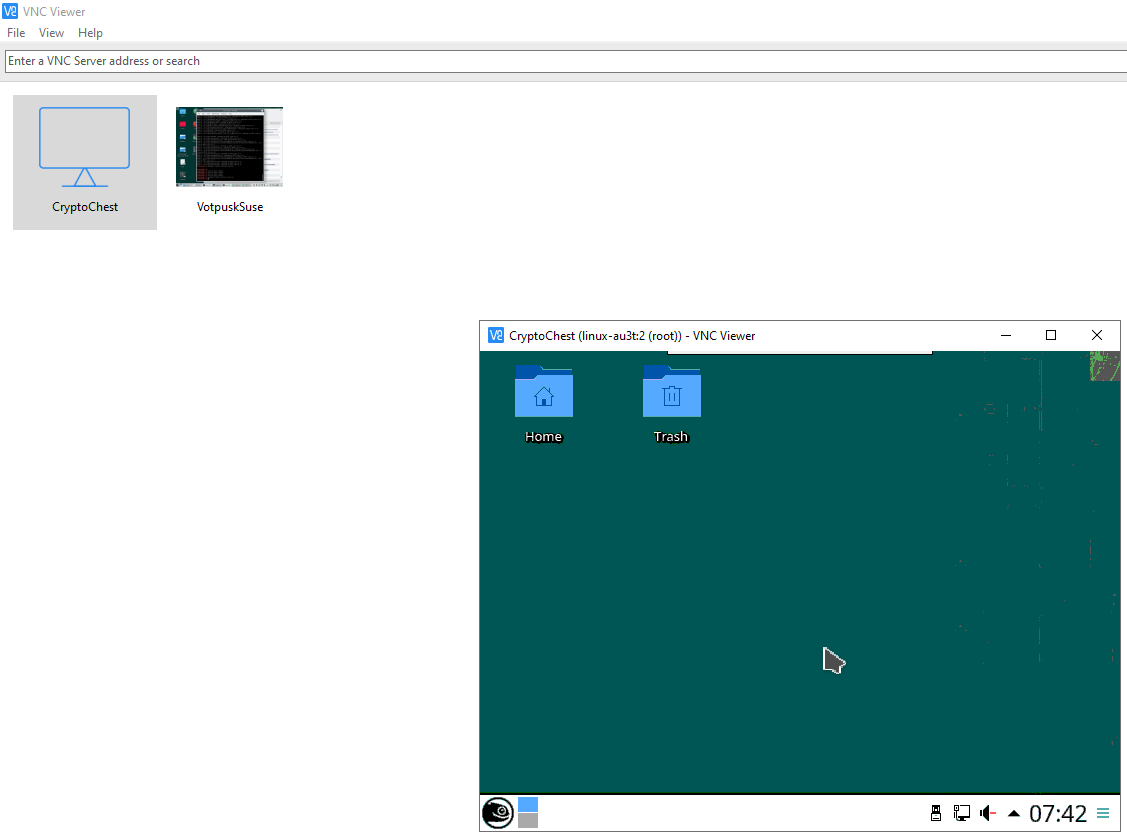The height and width of the screenshot is (840, 1127).
Task: Click the VNC Viewer logo in main title bar
Action: (10, 11)
